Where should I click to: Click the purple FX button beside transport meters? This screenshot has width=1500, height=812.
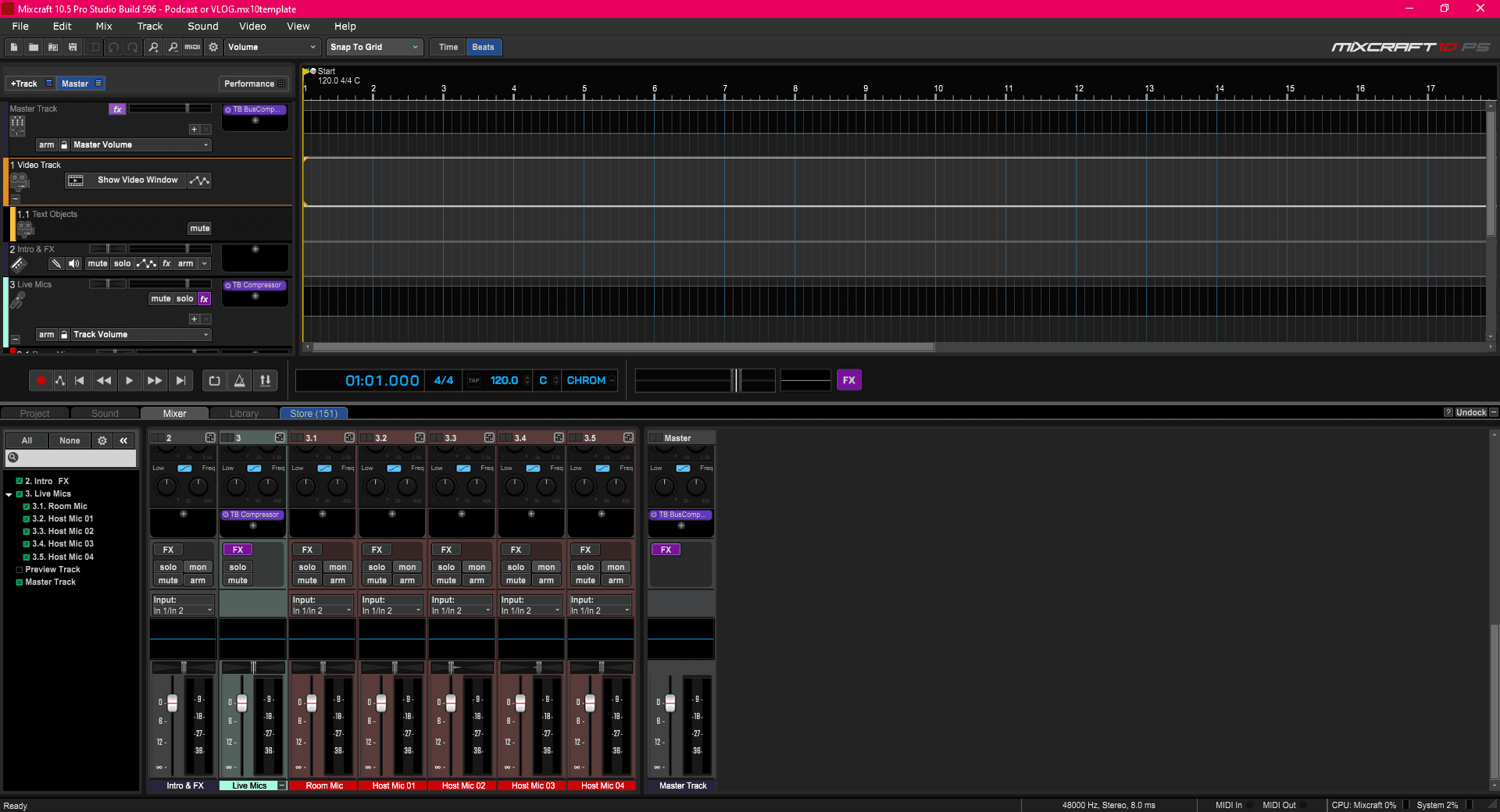pos(848,380)
